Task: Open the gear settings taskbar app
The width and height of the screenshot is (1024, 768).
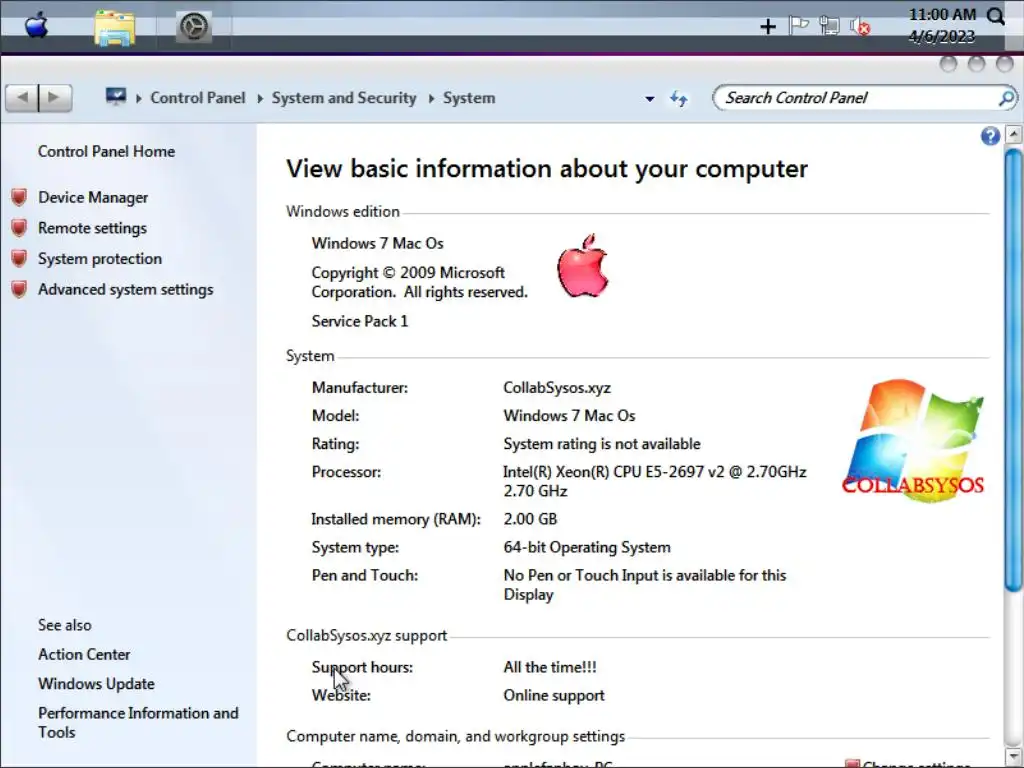Action: click(x=194, y=27)
